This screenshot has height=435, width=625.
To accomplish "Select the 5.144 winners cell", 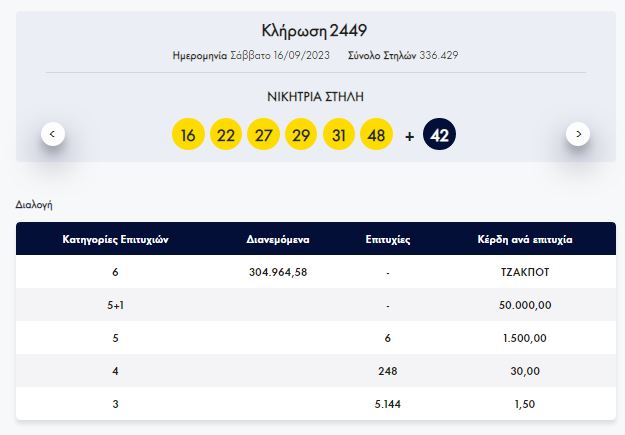I will coord(387,404).
